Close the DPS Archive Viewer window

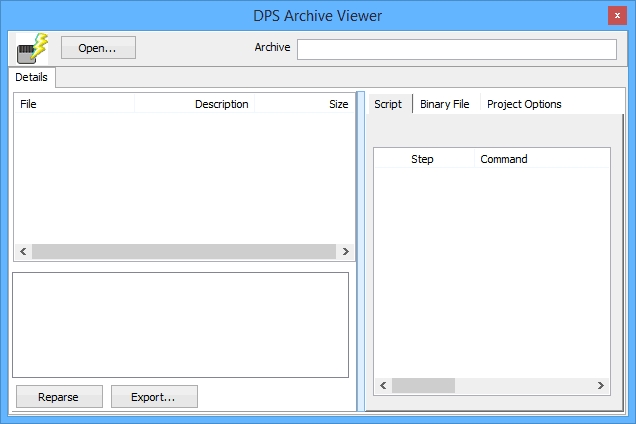(x=618, y=15)
